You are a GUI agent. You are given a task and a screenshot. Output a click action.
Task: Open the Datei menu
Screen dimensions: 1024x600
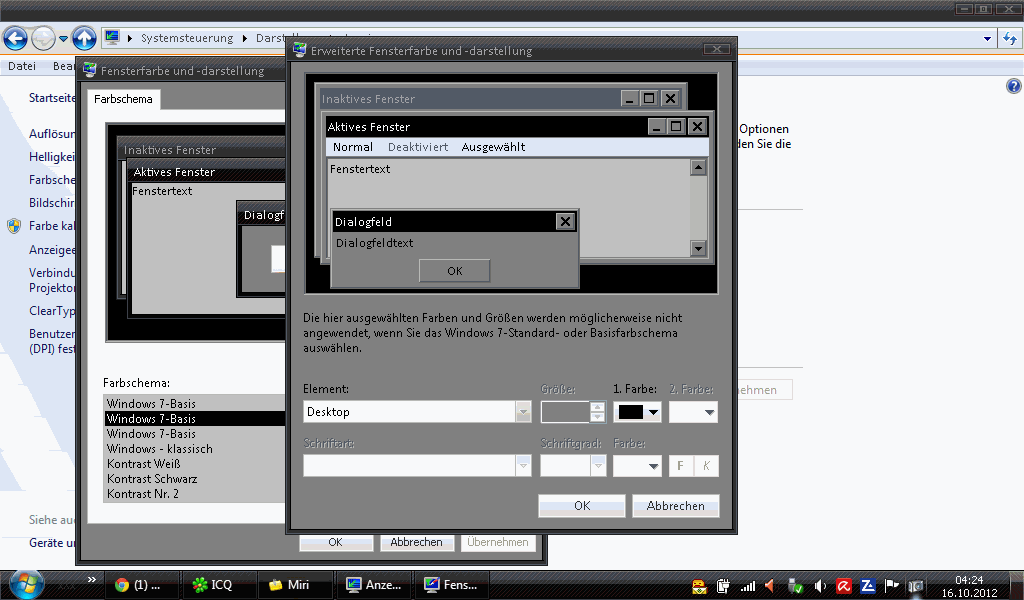21,66
